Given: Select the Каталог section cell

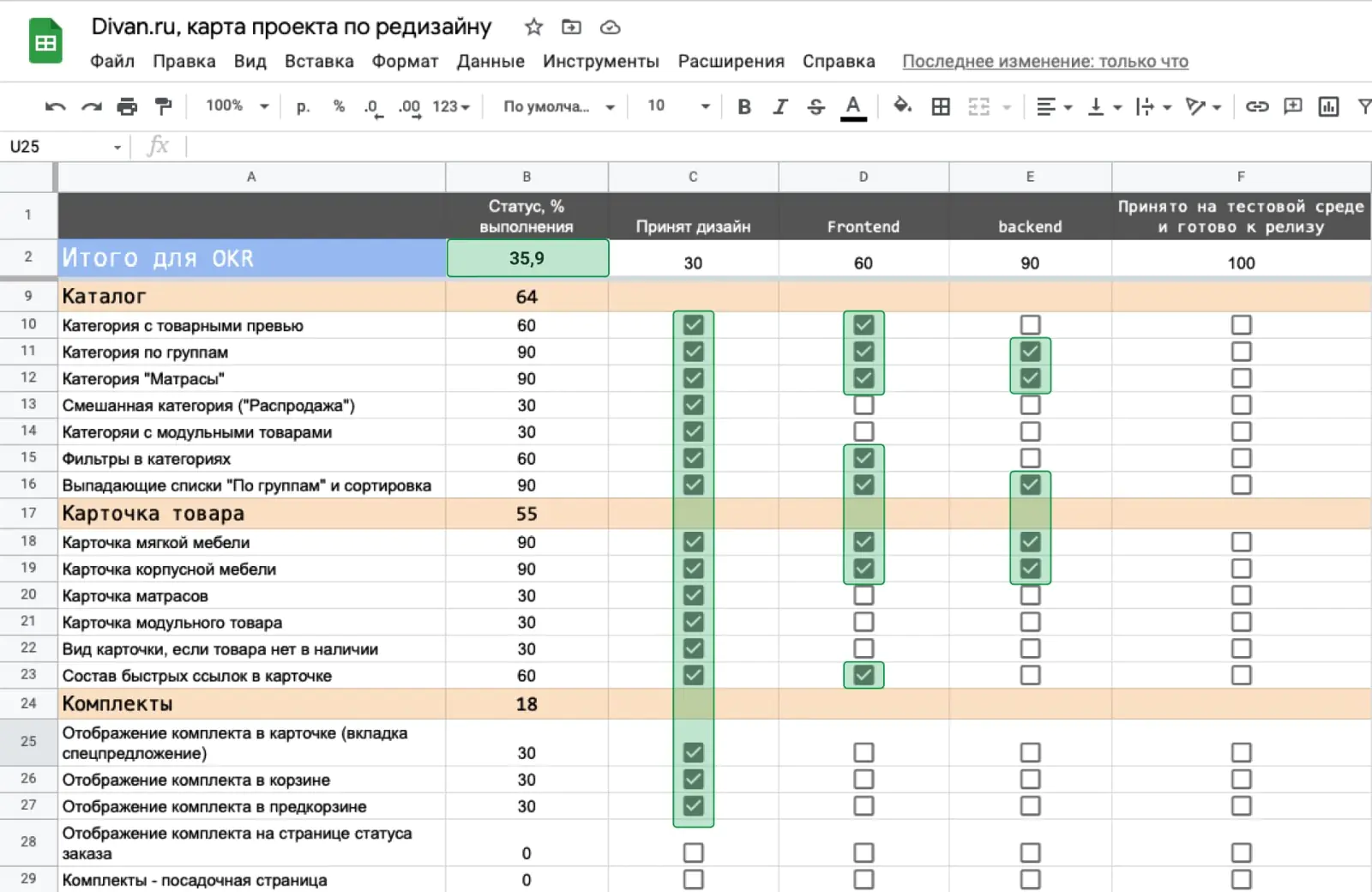Looking at the screenshot, I should pyautogui.click(x=251, y=297).
